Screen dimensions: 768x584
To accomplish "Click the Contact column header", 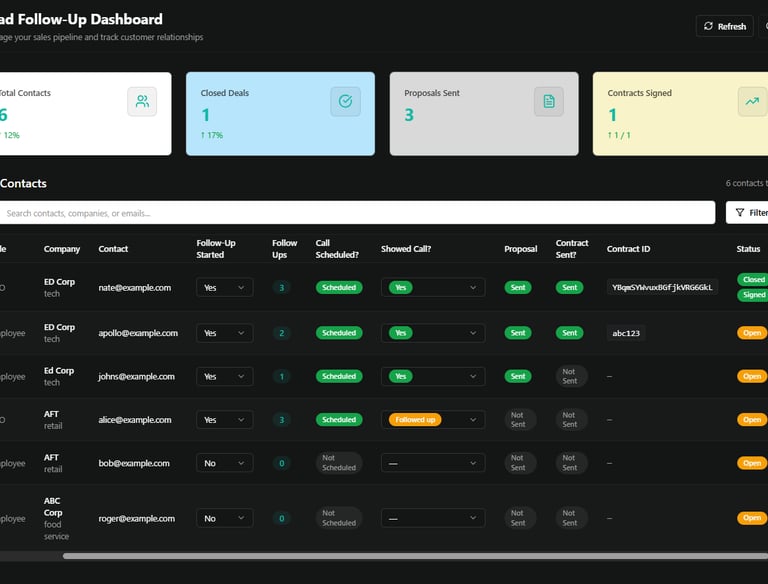I will pyautogui.click(x=113, y=249).
